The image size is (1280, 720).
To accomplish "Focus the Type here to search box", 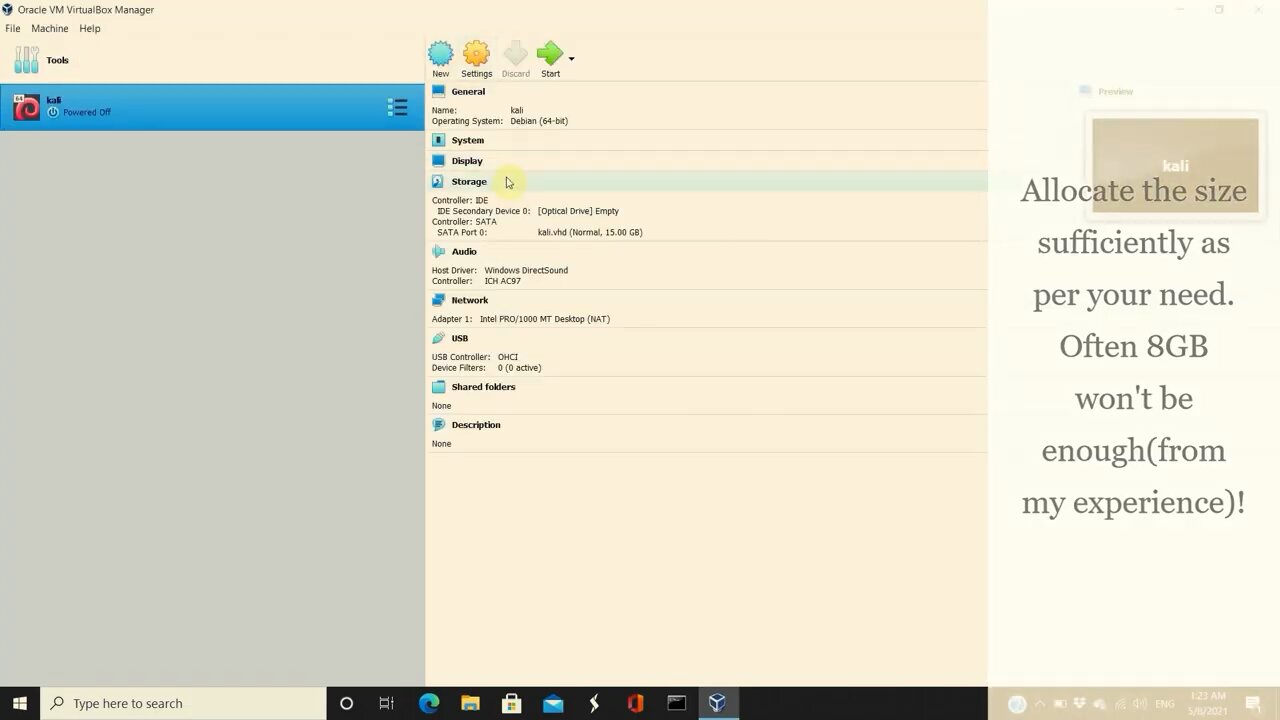I will pyautogui.click(x=183, y=703).
